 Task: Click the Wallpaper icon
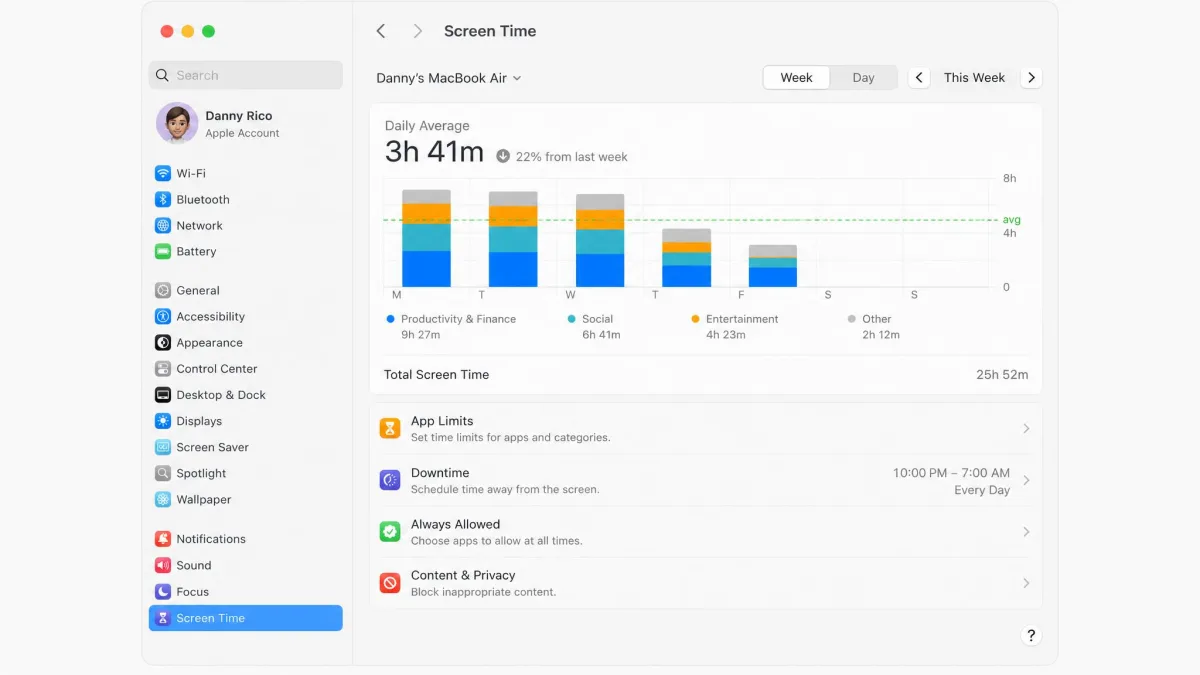[163, 499]
